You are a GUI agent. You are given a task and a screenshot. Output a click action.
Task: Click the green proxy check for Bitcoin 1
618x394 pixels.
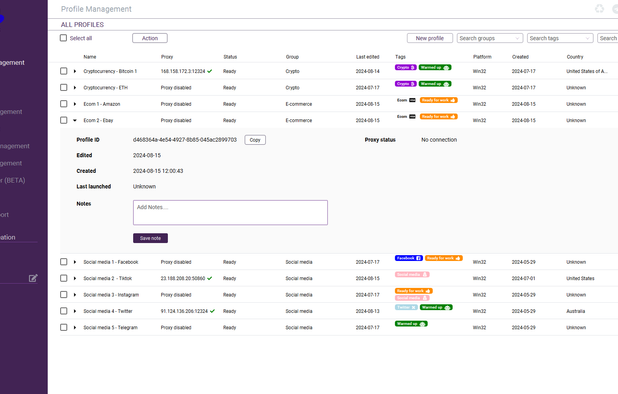(x=210, y=71)
